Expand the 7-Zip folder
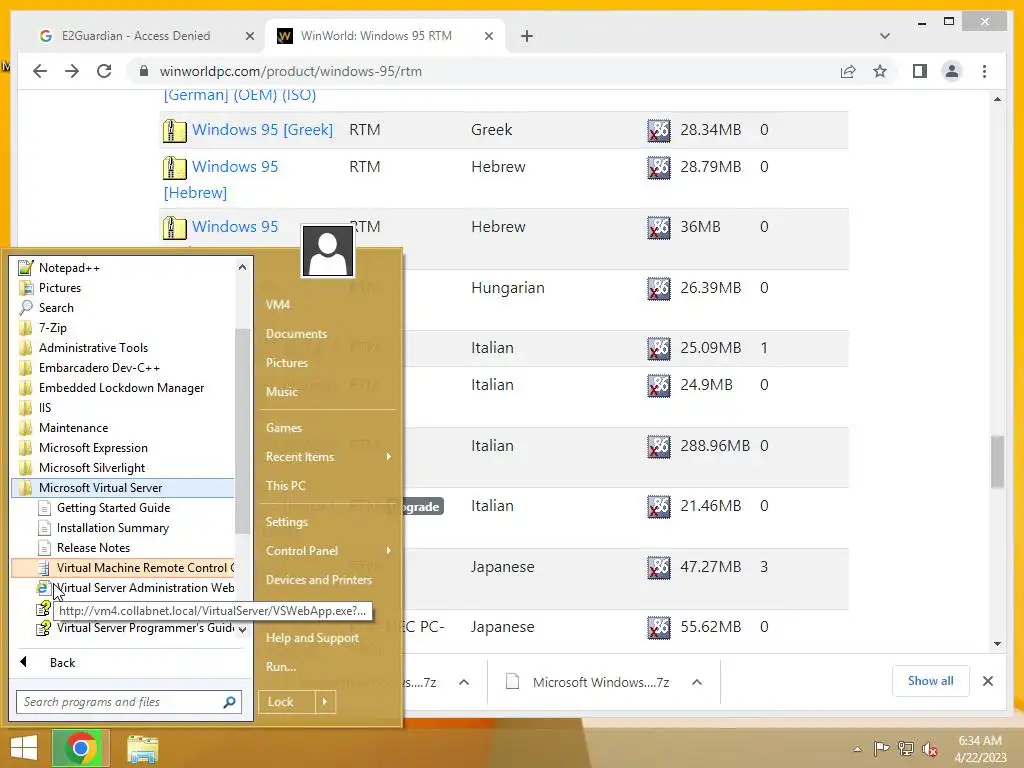 [x=52, y=328]
